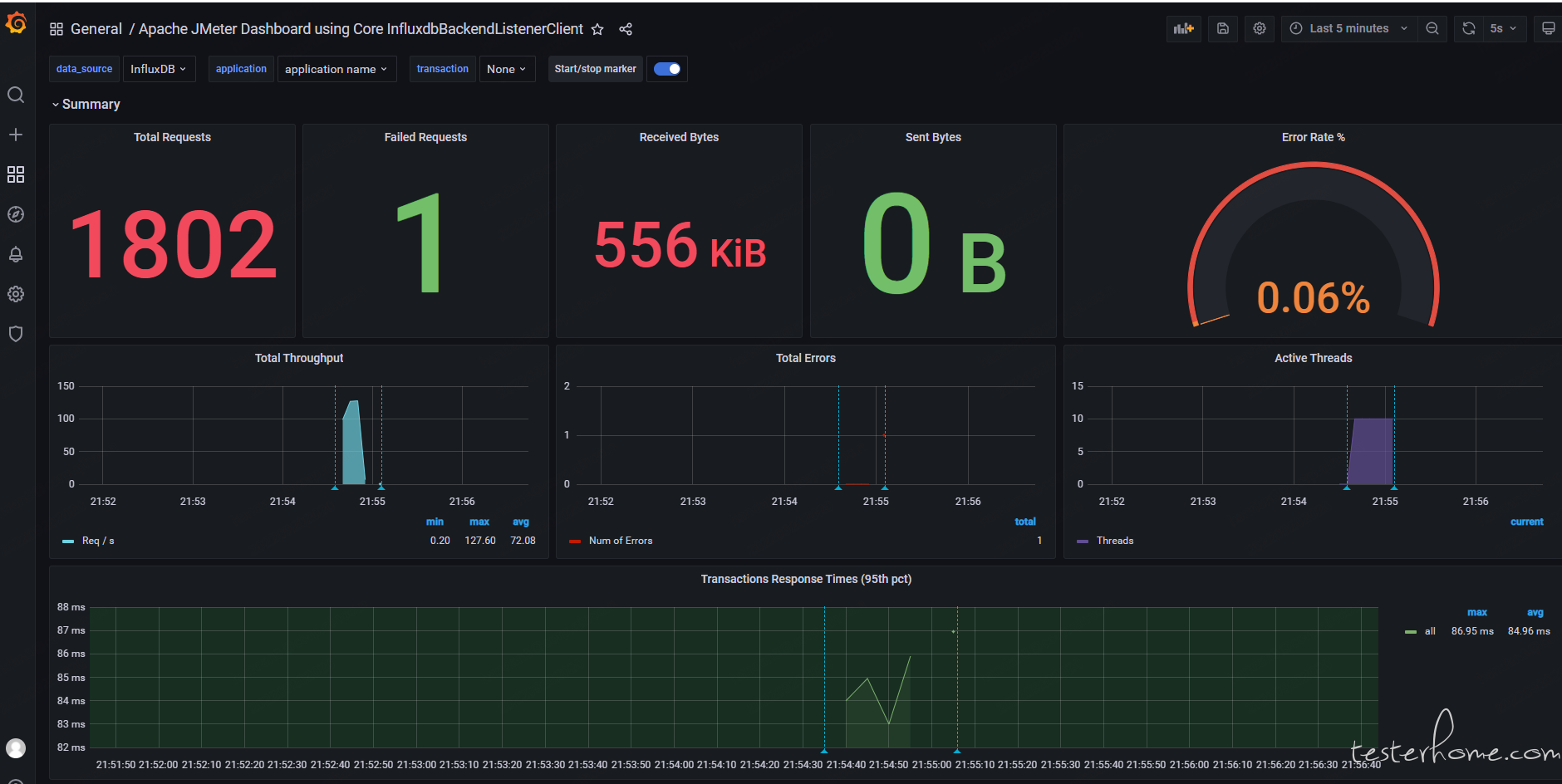
Task: Open the transaction None dropdown
Action: pos(507,69)
